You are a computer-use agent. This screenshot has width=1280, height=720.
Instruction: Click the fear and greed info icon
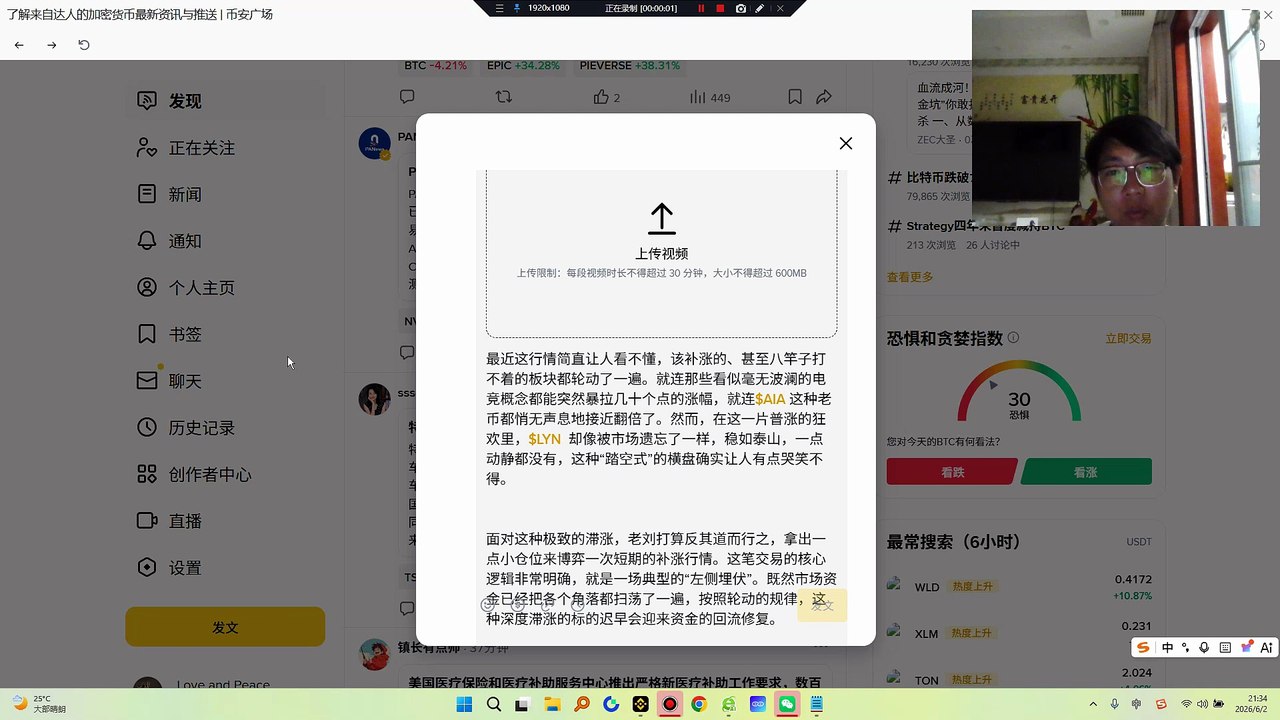click(1013, 338)
